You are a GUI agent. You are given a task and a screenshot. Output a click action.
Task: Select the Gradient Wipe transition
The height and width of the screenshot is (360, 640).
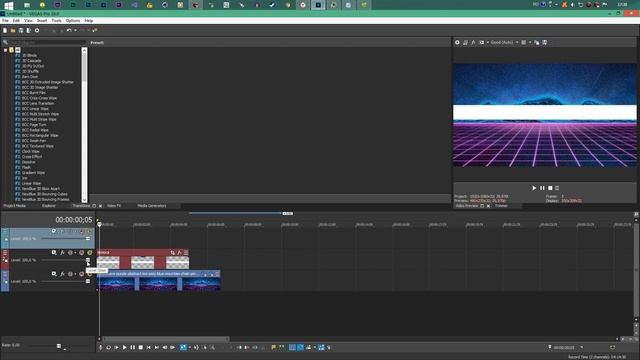(33, 173)
